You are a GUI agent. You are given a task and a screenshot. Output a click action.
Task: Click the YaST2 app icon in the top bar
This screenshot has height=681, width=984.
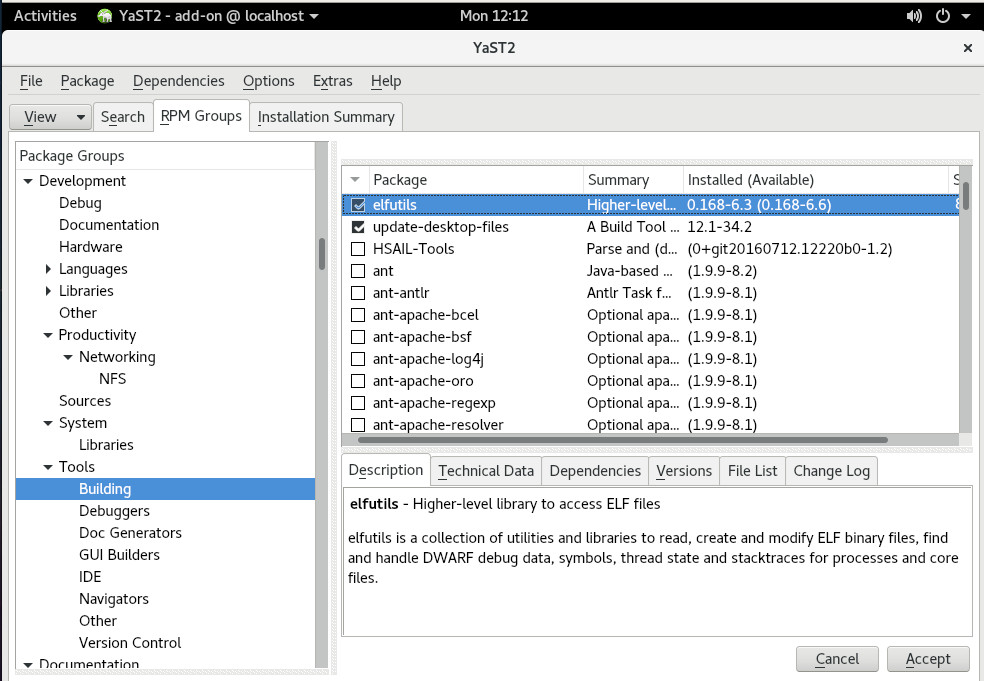pos(105,16)
